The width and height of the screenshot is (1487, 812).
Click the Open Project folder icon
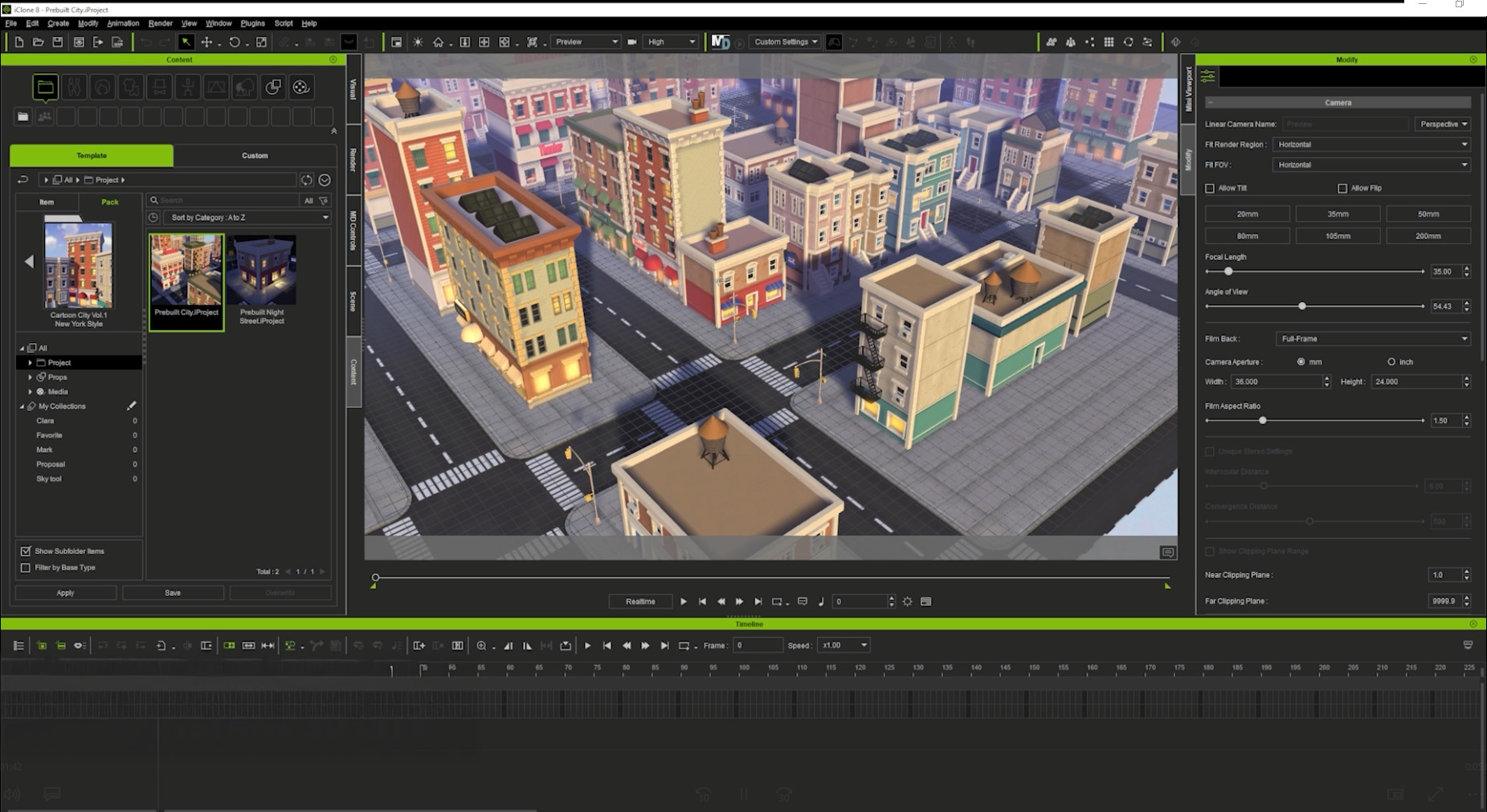[x=38, y=42]
